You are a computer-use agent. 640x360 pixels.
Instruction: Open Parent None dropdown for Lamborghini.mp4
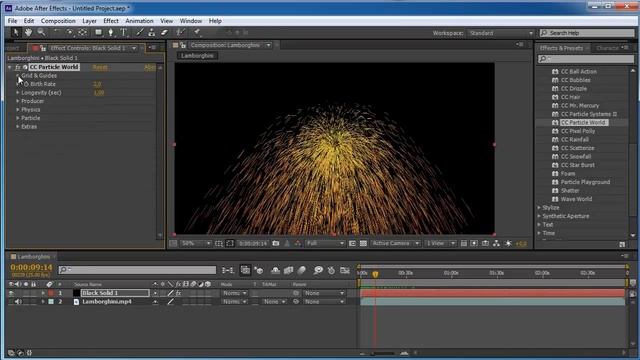tap(324, 302)
